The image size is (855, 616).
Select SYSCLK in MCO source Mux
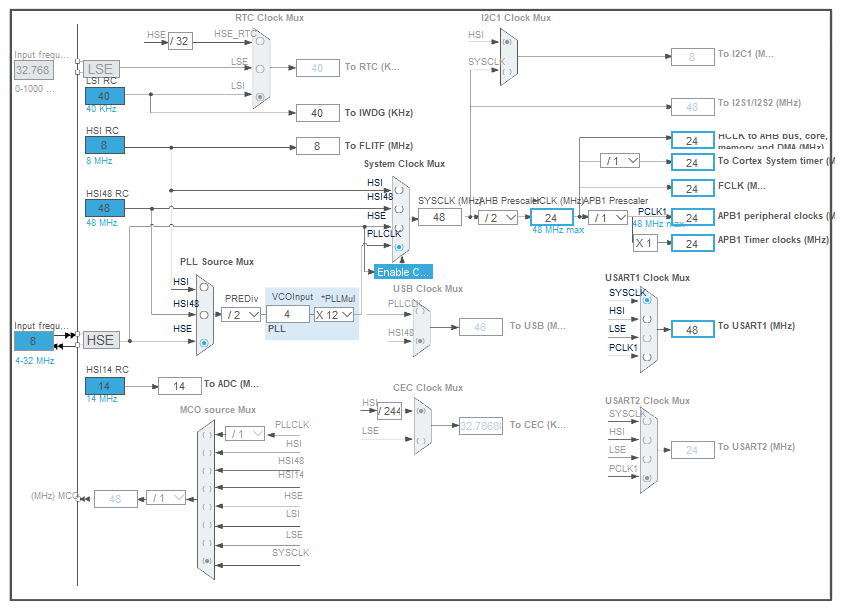coord(207,560)
